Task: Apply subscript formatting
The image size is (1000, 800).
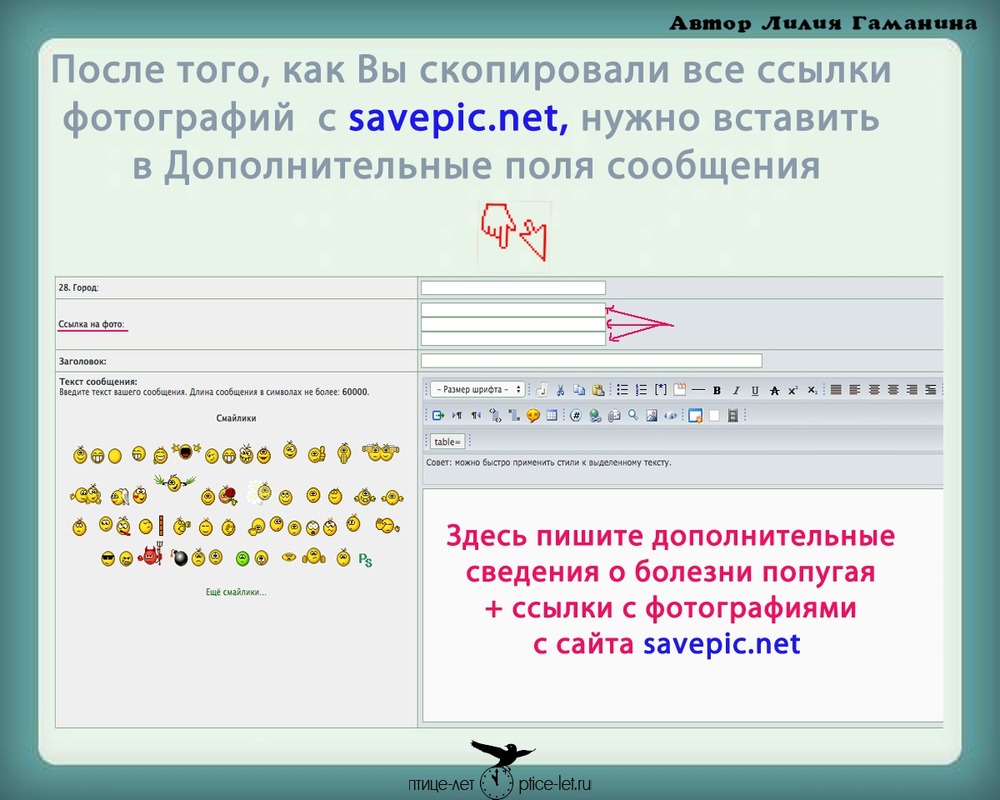Action: [812, 390]
